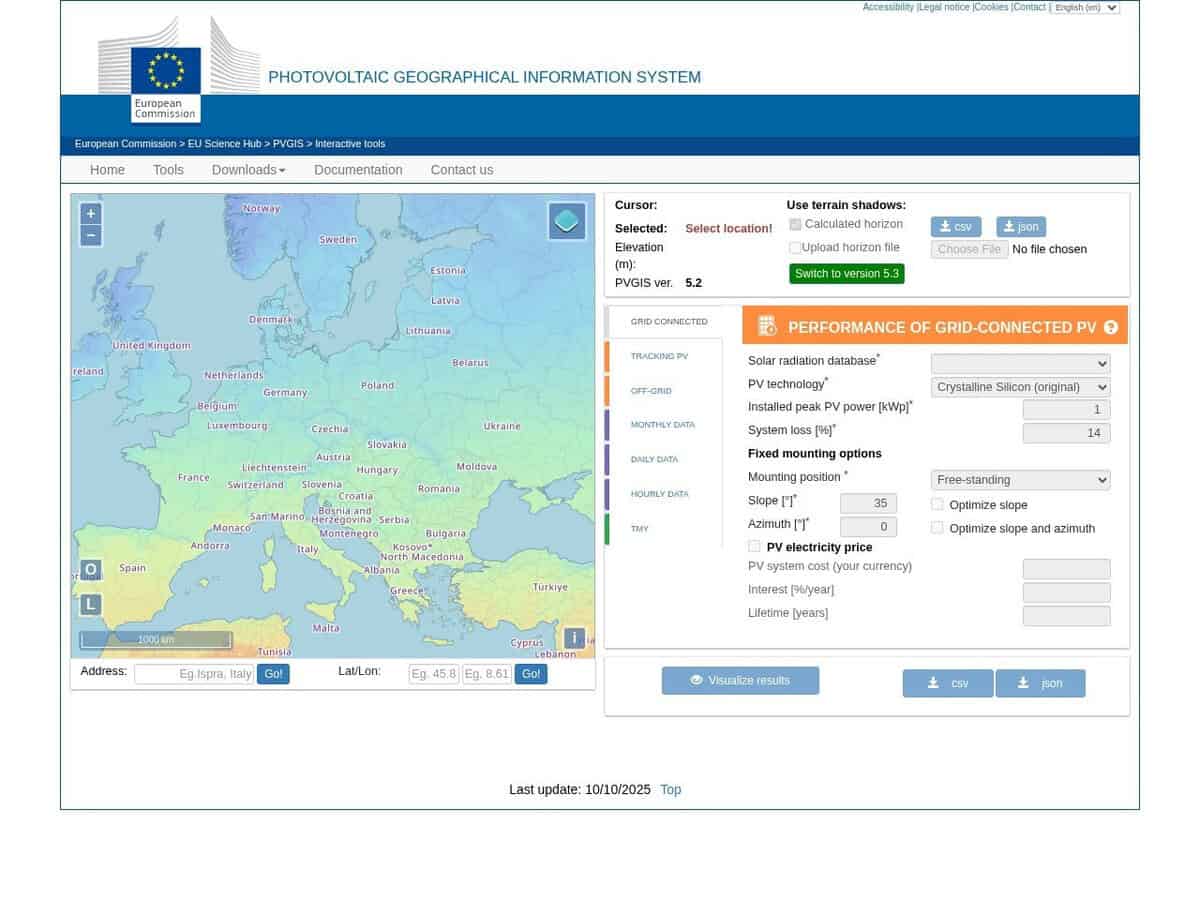This screenshot has height=900, width=1200.
Task: Open the map layers switcher
Action: click(x=567, y=221)
